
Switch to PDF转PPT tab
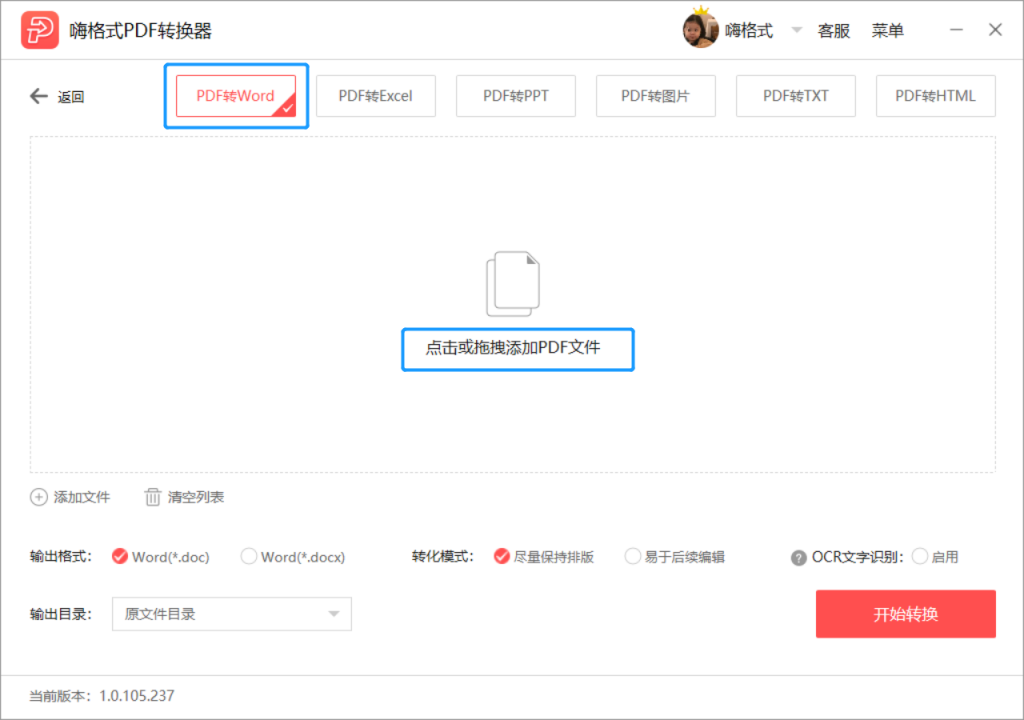coord(516,96)
